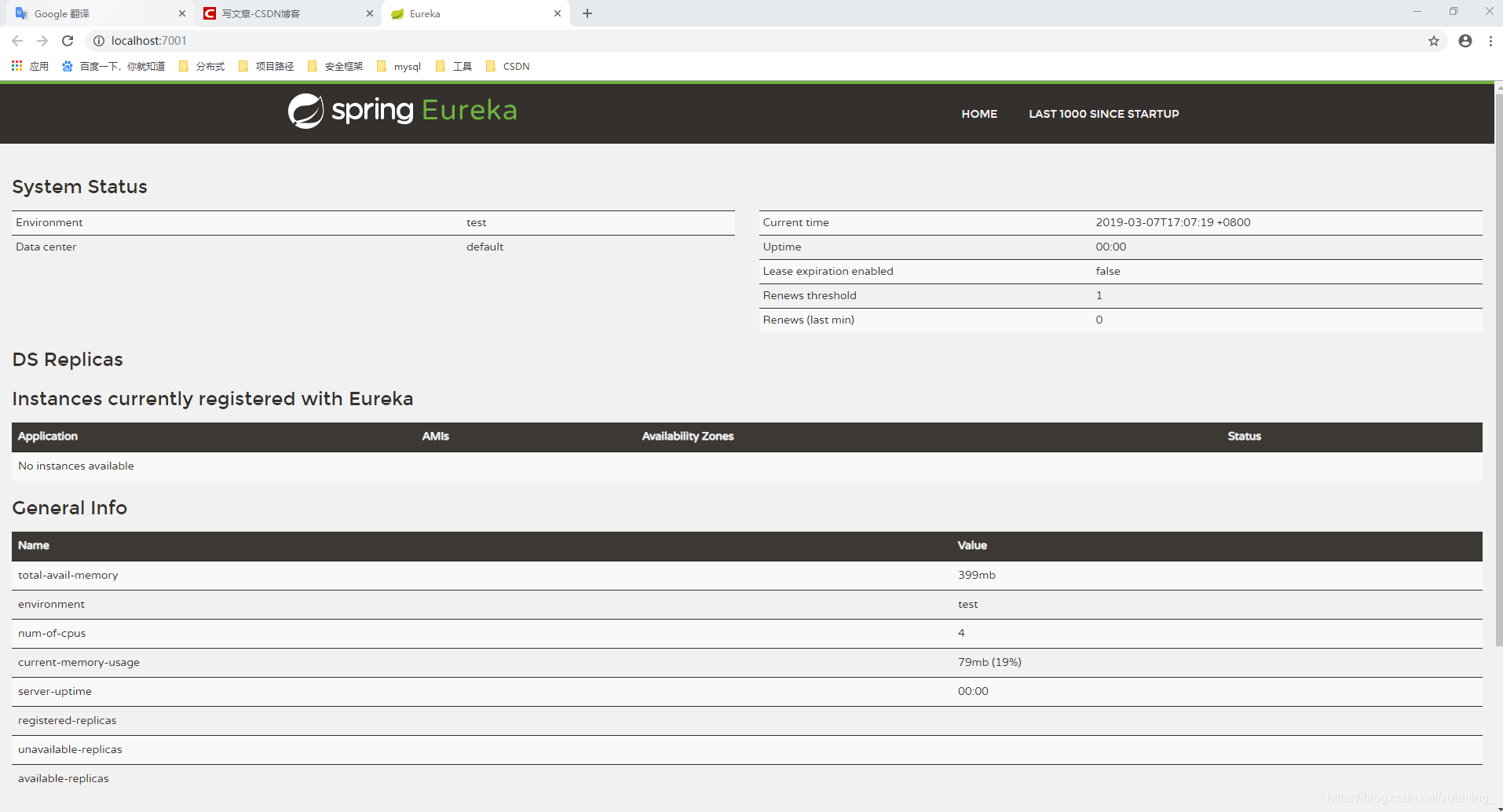Click the AMIs column header
The image size is (1503, 812).
(x=436, y=437)
